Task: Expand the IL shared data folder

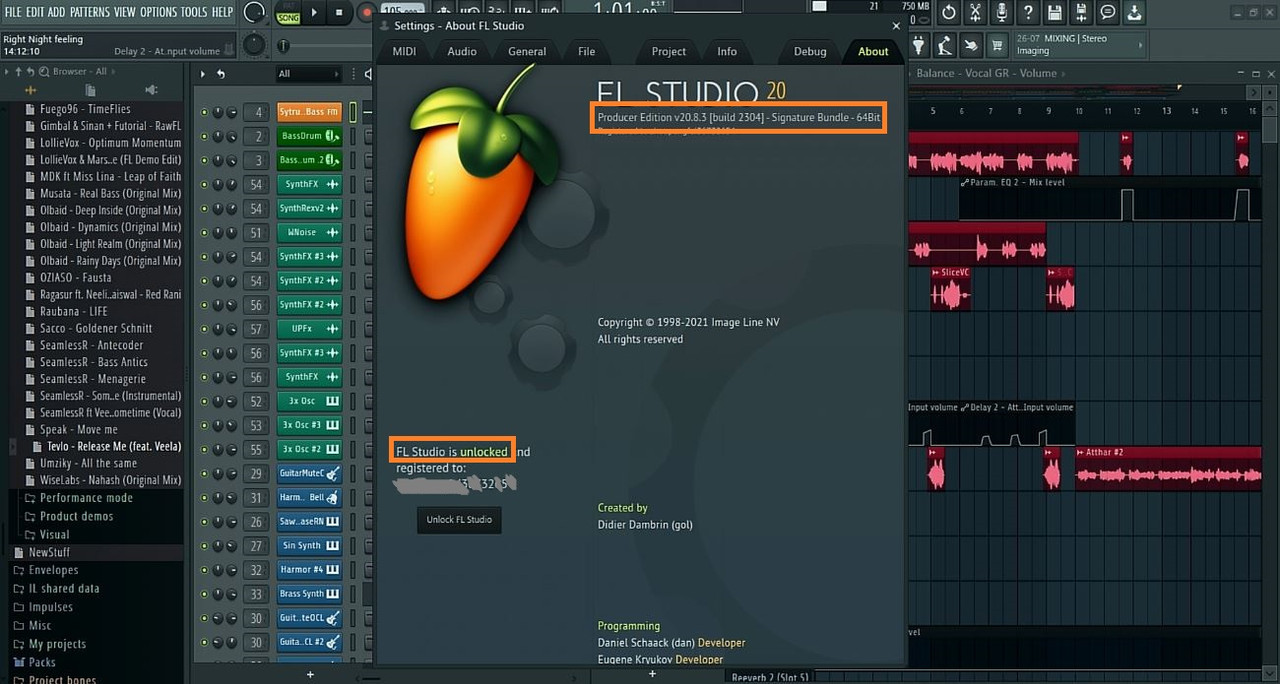Action: 56,589
